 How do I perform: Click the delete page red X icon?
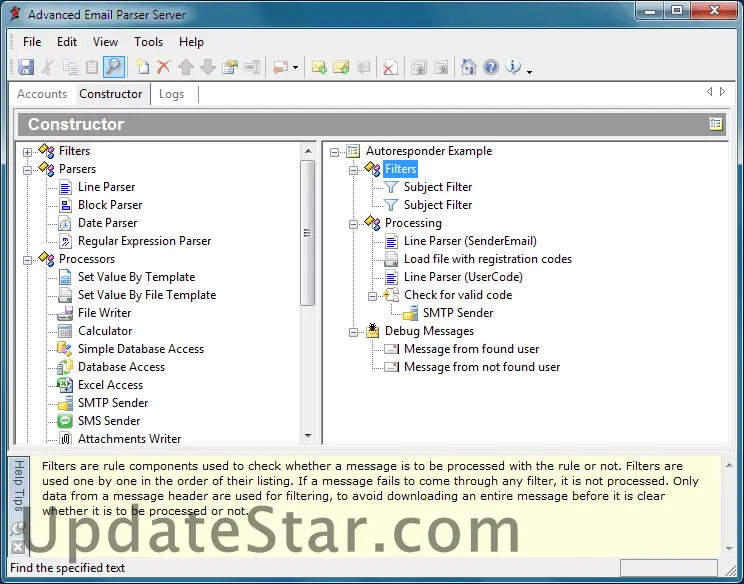click(390, 67)
